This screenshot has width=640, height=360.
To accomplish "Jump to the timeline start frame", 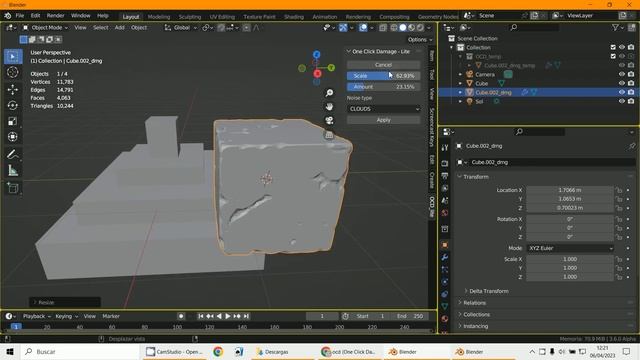I will point(200,316).
